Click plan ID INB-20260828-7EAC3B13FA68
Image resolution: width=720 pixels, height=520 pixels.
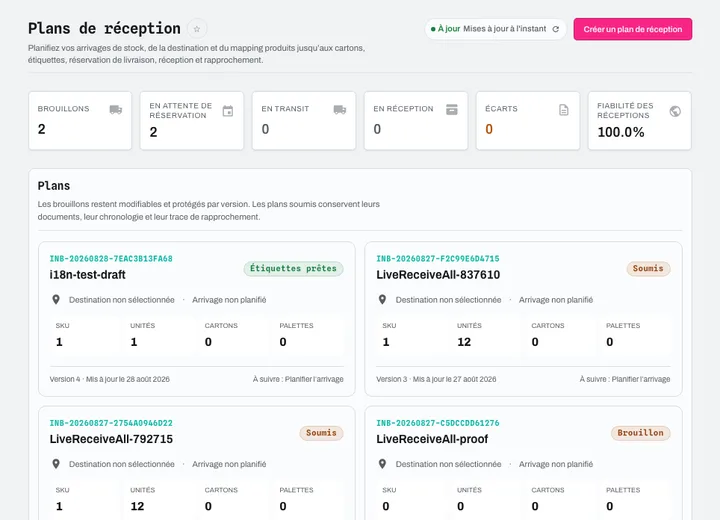tap(111, 259)
